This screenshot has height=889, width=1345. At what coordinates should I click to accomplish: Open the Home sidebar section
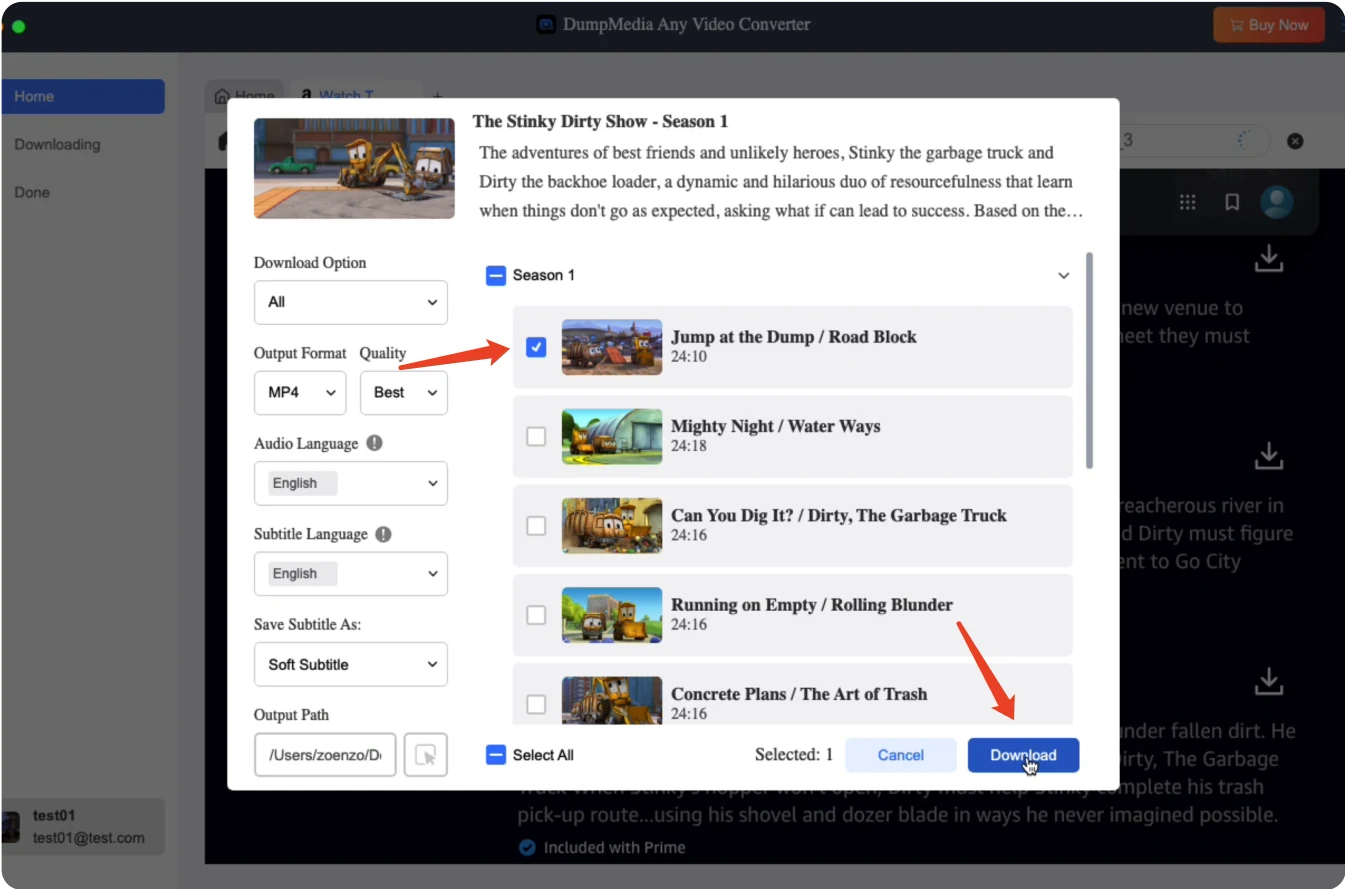click(x=83, y=96)
